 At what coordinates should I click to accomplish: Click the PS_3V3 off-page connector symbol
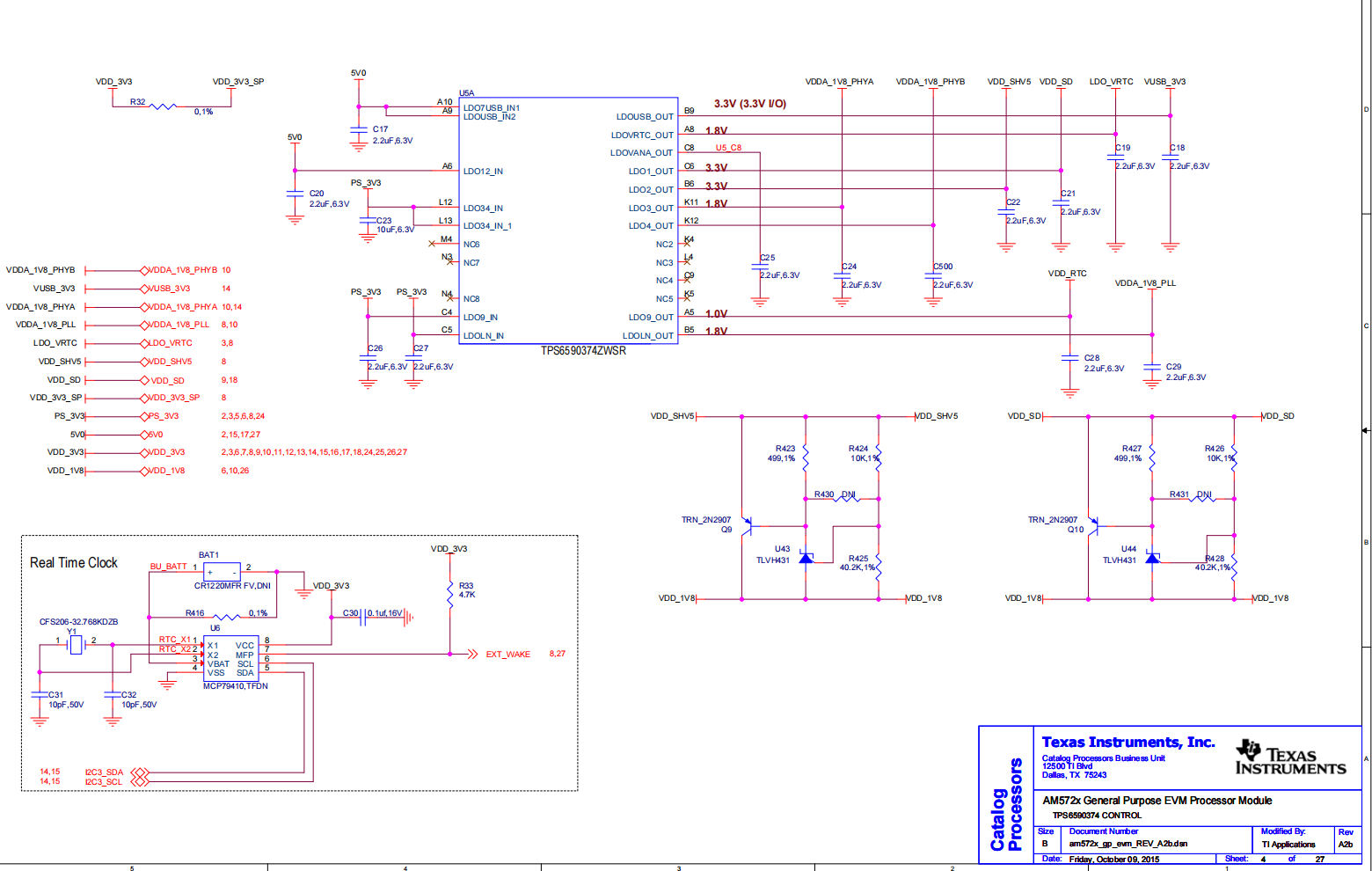pyautogui.click(x=146, y=415)
